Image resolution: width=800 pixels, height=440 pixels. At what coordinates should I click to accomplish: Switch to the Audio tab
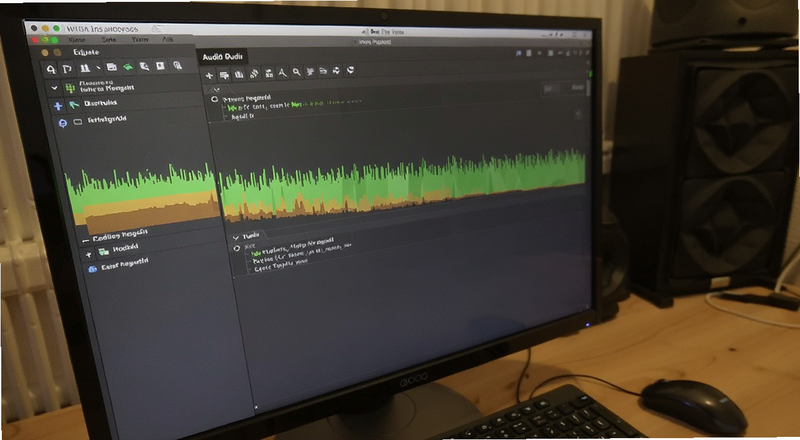pyautogui.click(x=222, y=57)
